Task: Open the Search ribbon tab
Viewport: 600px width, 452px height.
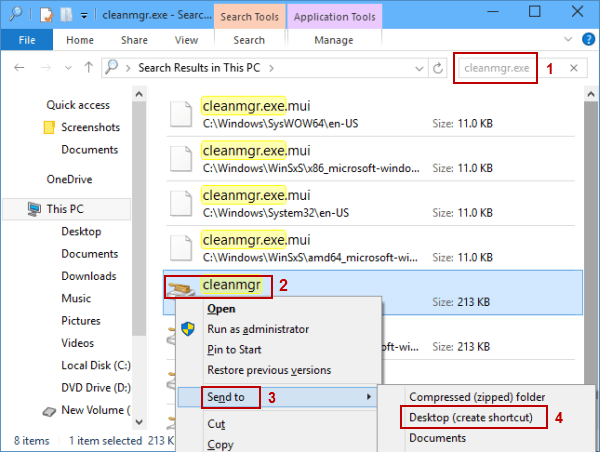Action: pyautogui.click(x=249, y=40)
